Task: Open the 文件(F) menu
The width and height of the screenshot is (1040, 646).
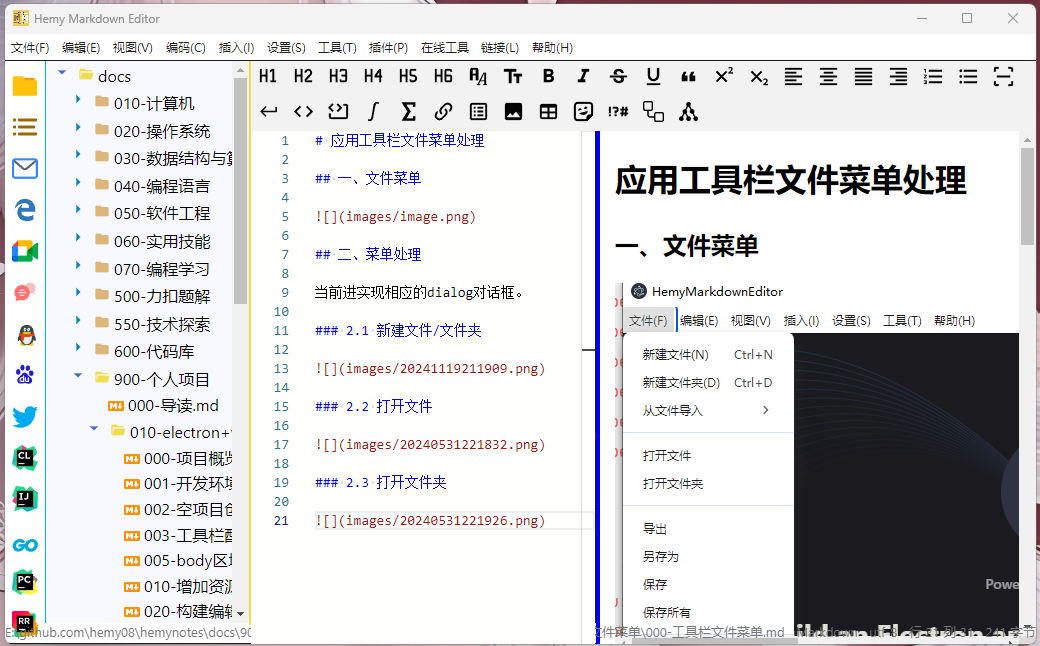Action: [x=30, y=47]
